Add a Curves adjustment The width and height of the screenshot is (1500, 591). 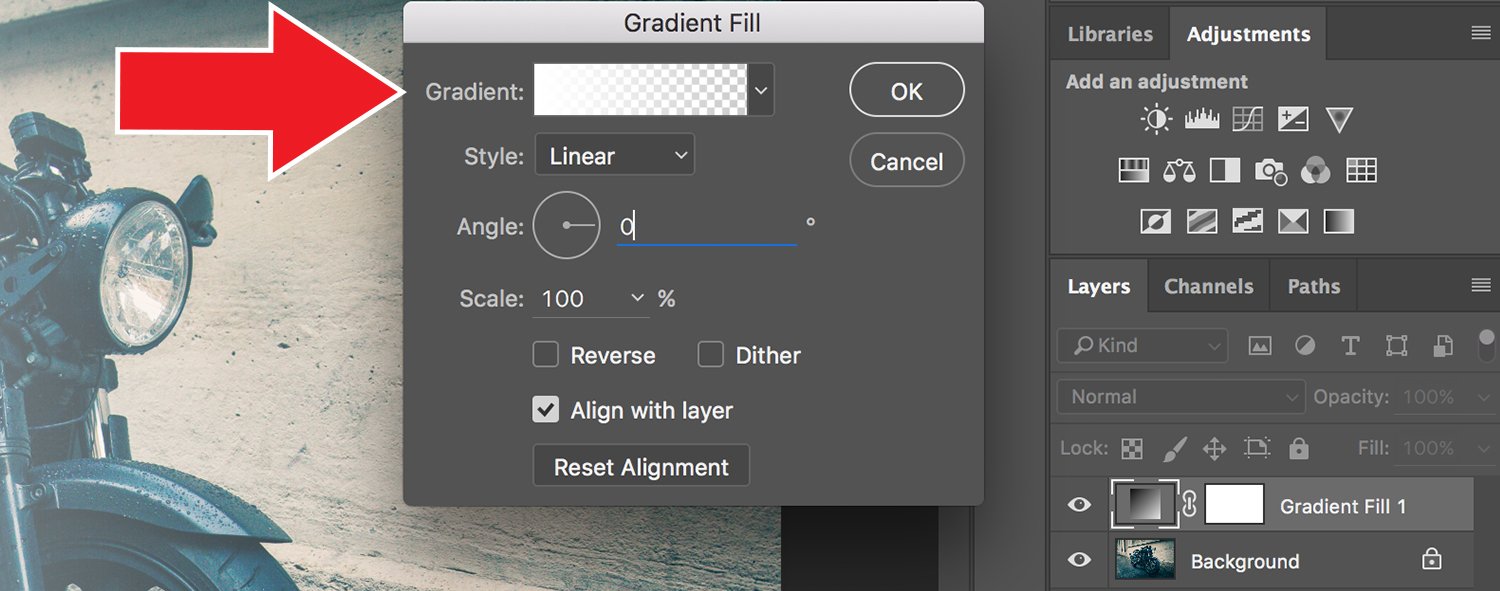coord(1248,121)
